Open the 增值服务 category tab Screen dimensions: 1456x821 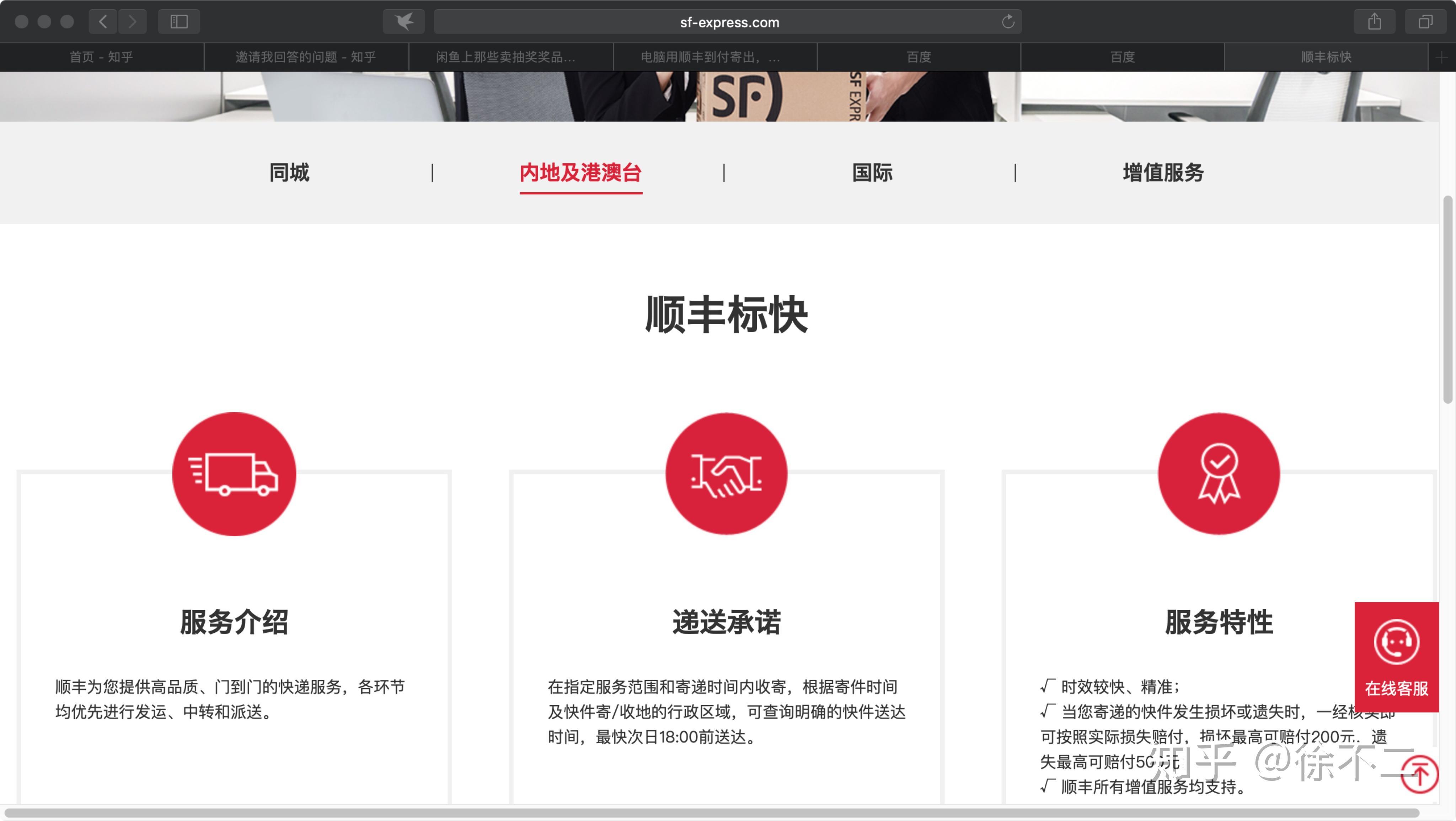tap(1163, 172)
